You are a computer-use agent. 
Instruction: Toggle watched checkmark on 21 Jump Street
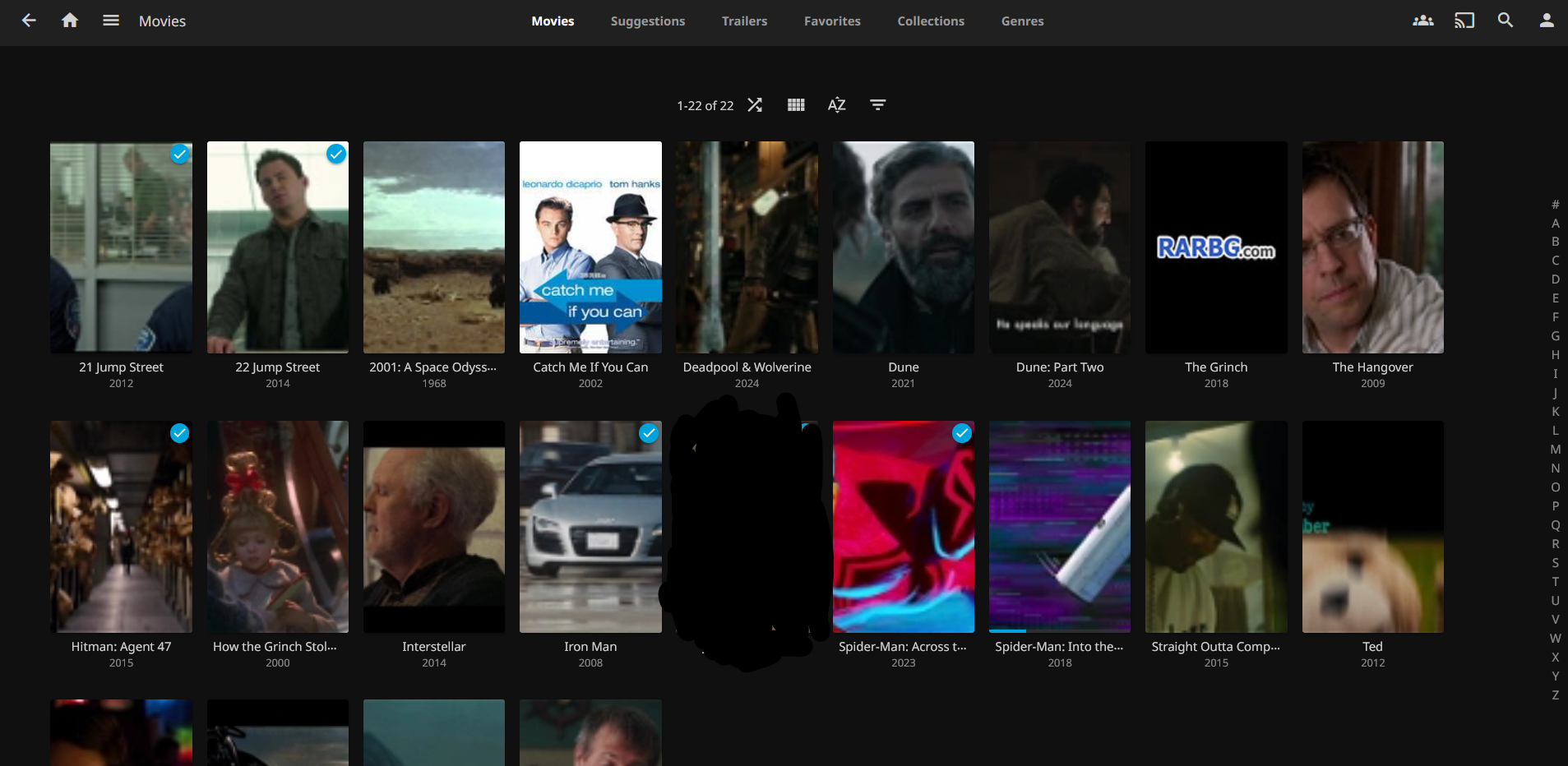pyautogui.click(x=179, y=154)
